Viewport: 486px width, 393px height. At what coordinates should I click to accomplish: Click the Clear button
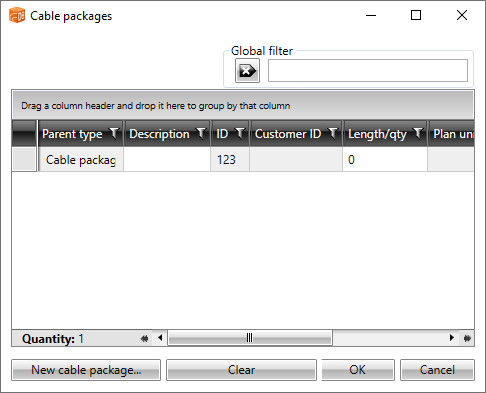[x=241, y=370]
